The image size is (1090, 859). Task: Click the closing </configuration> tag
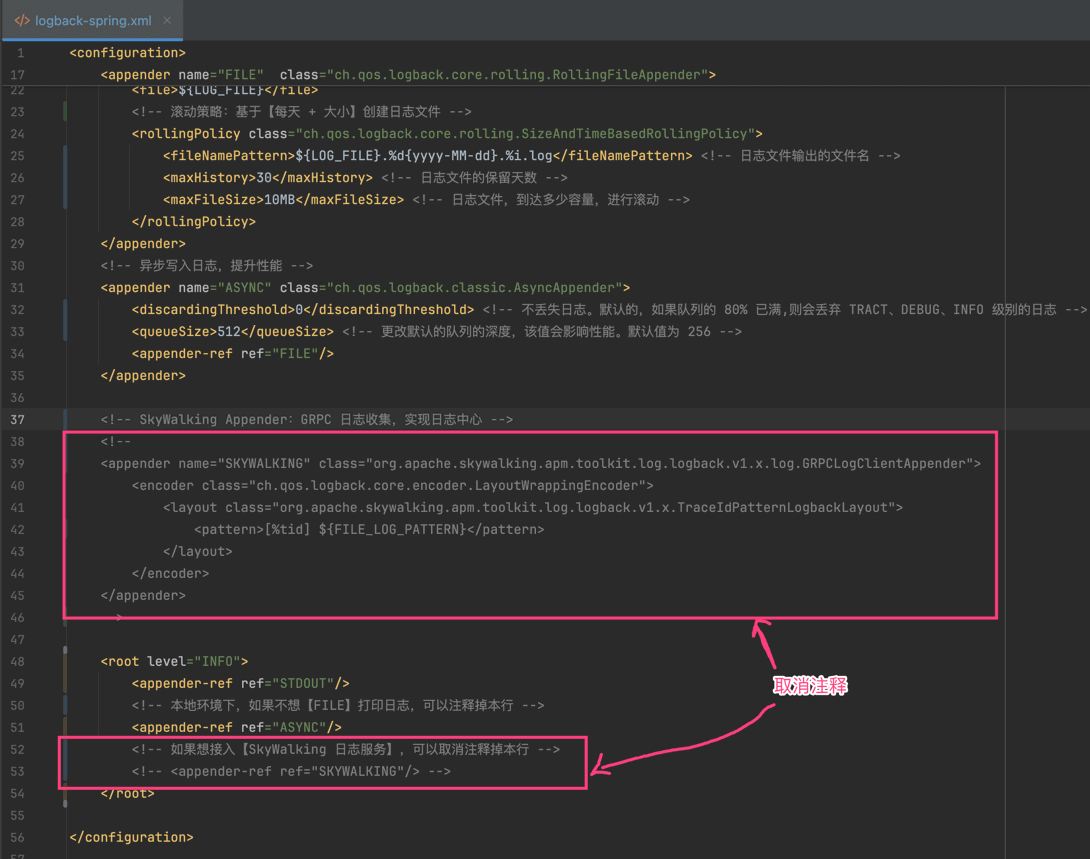(131, 837)
